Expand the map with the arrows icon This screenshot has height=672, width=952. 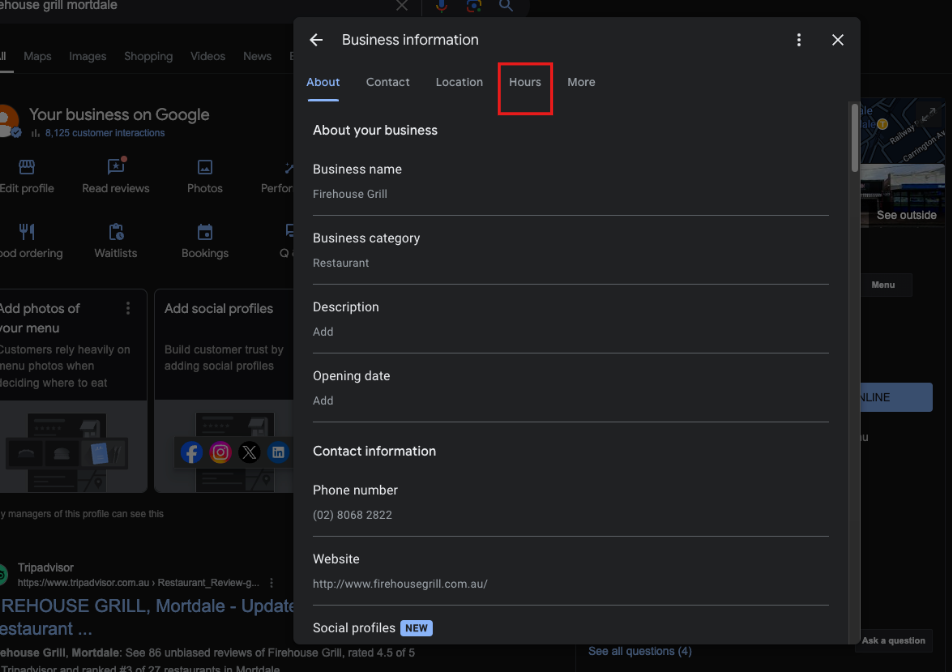click(x=928, y=115)
